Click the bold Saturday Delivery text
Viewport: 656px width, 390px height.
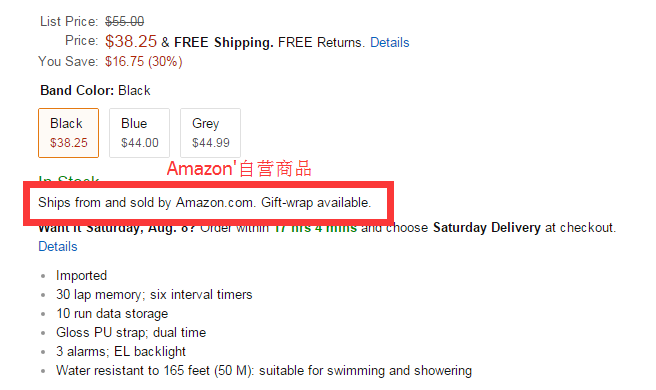pos(487,228)
